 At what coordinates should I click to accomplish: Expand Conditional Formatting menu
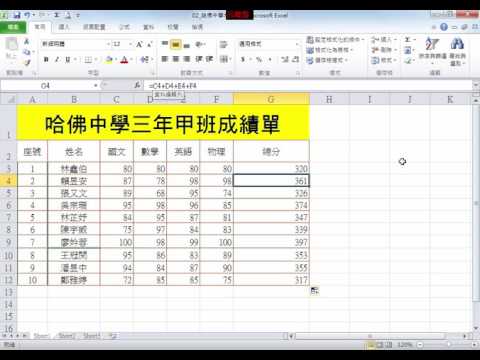tap(335, 40)
